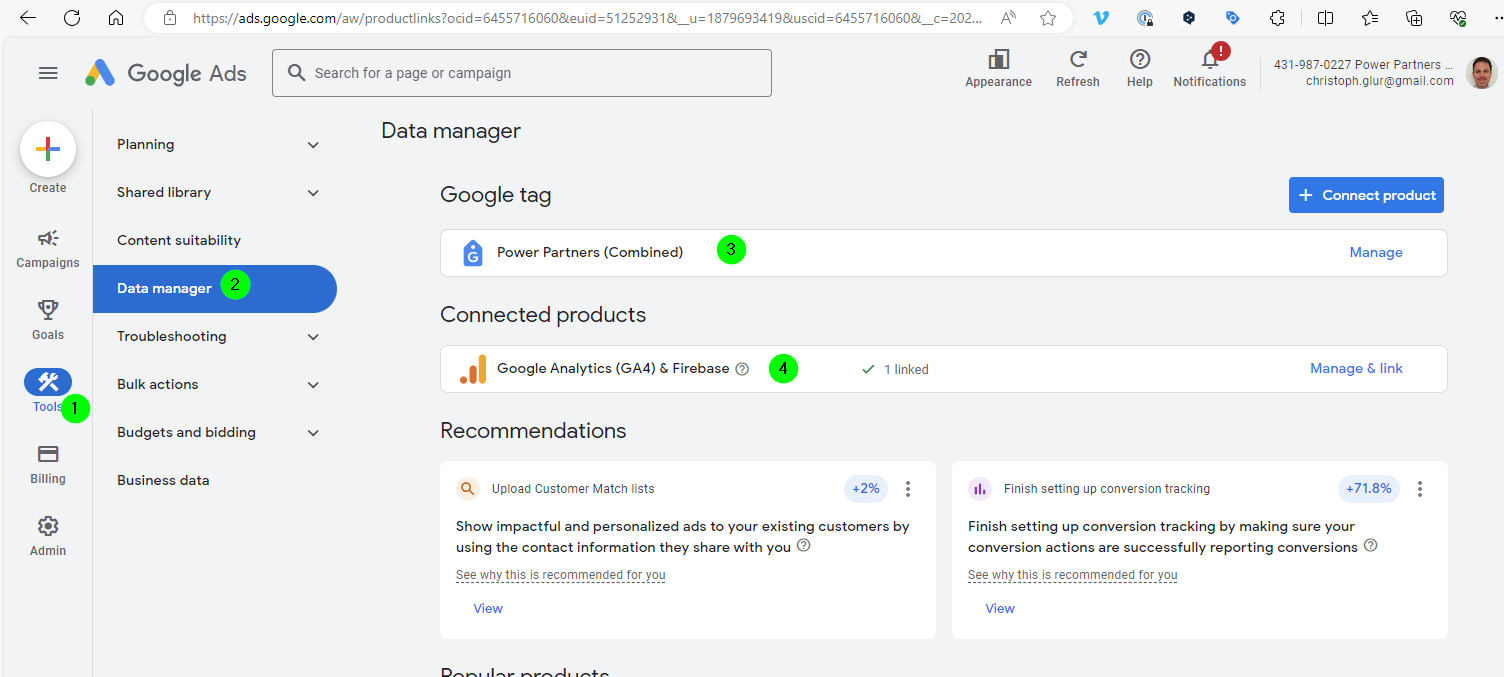Open more options on conversion tracking card
The height and width of the screenshot is (677, 1504).
1420,489
